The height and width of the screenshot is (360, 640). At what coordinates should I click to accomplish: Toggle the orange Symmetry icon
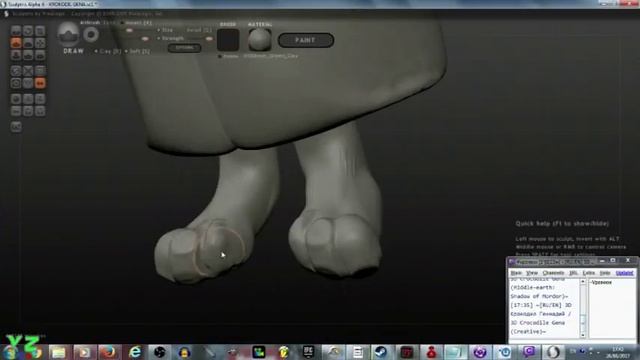tap(40, 83)
